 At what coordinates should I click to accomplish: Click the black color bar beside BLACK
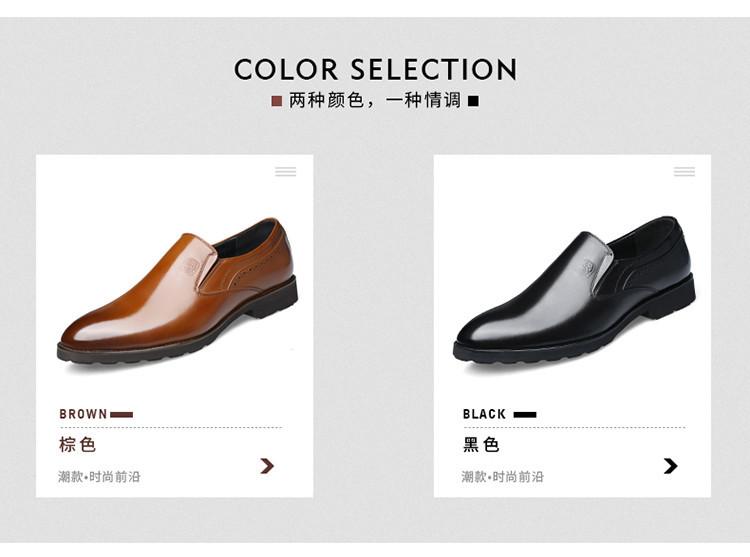coord(525,415)
